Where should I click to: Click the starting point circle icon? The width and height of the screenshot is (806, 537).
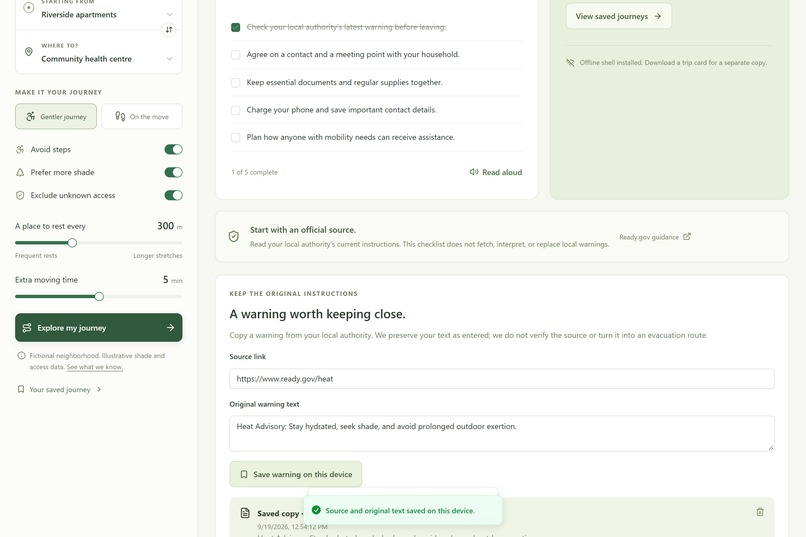click(29, 8)
